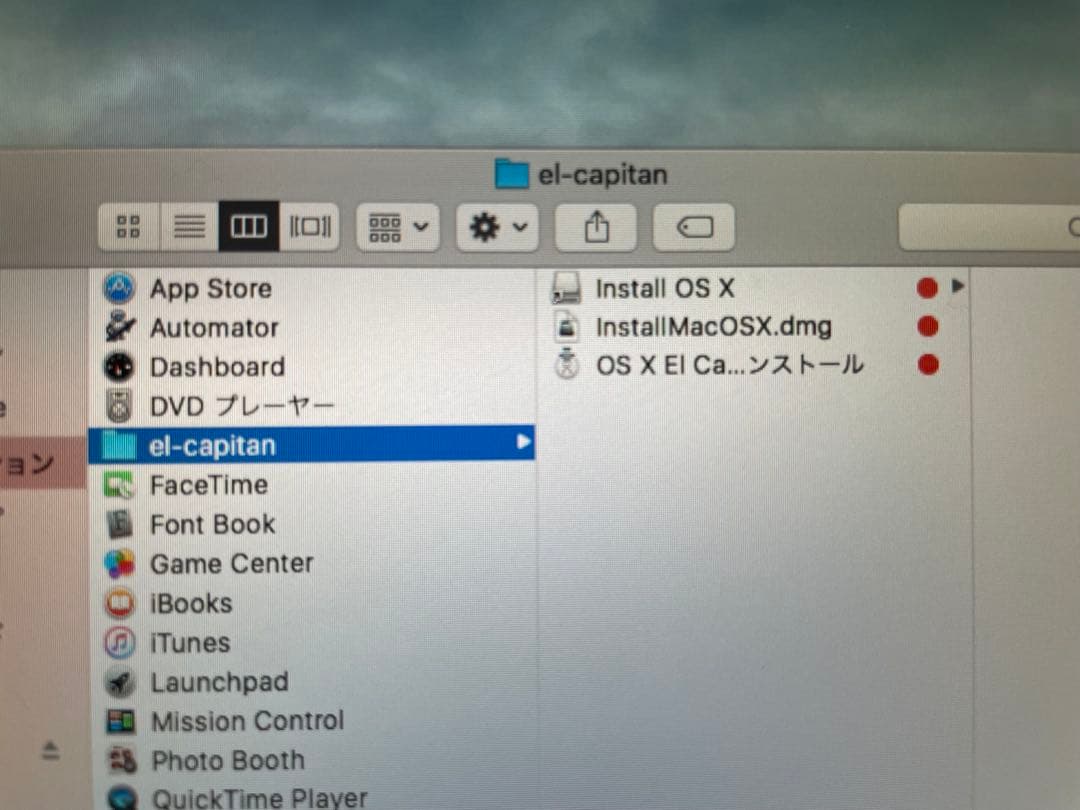
Task: Switch to list view in the toolbar
Action: click(x=188, y=226)
